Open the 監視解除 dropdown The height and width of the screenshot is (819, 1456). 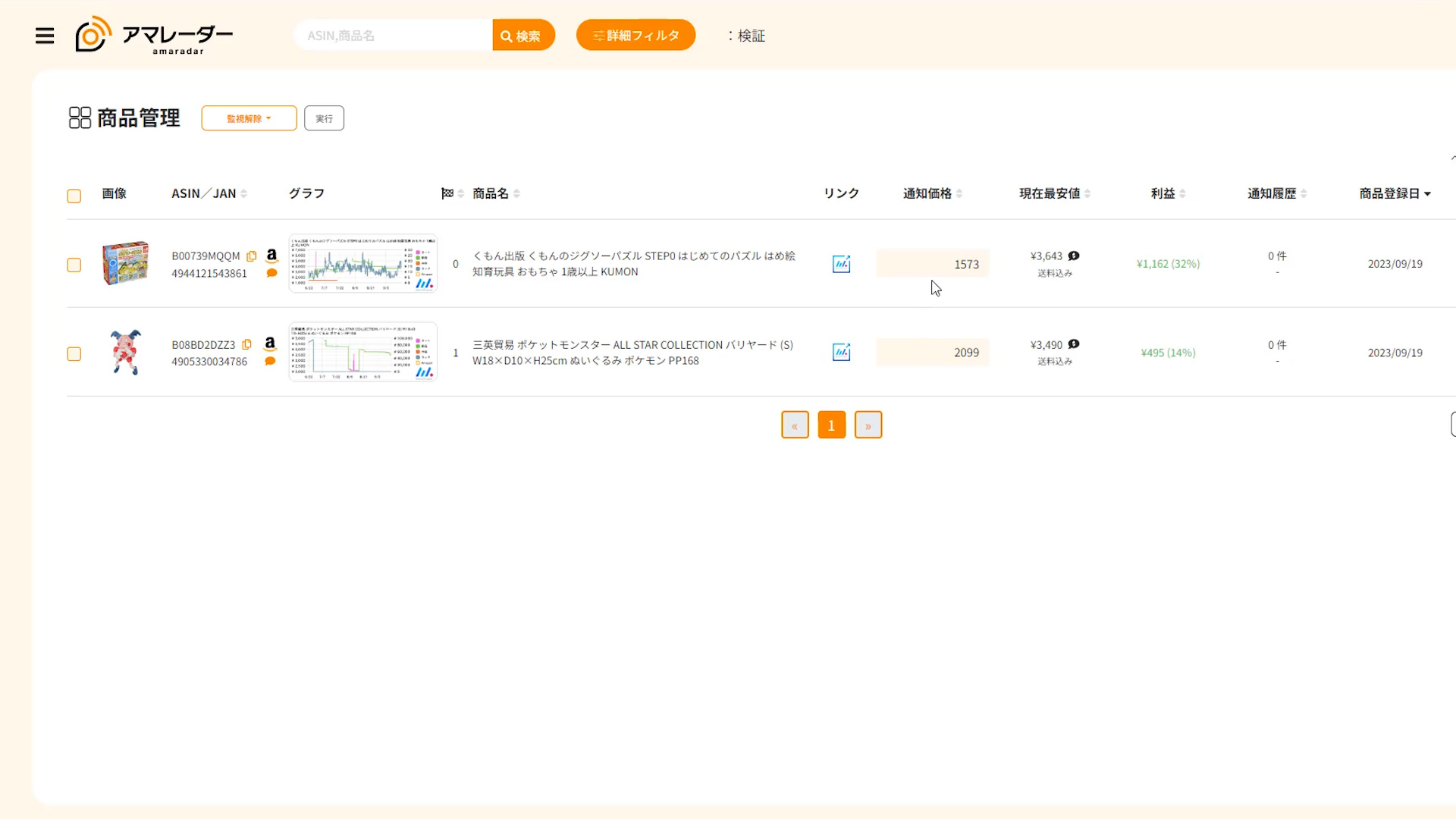pos(249,118)
